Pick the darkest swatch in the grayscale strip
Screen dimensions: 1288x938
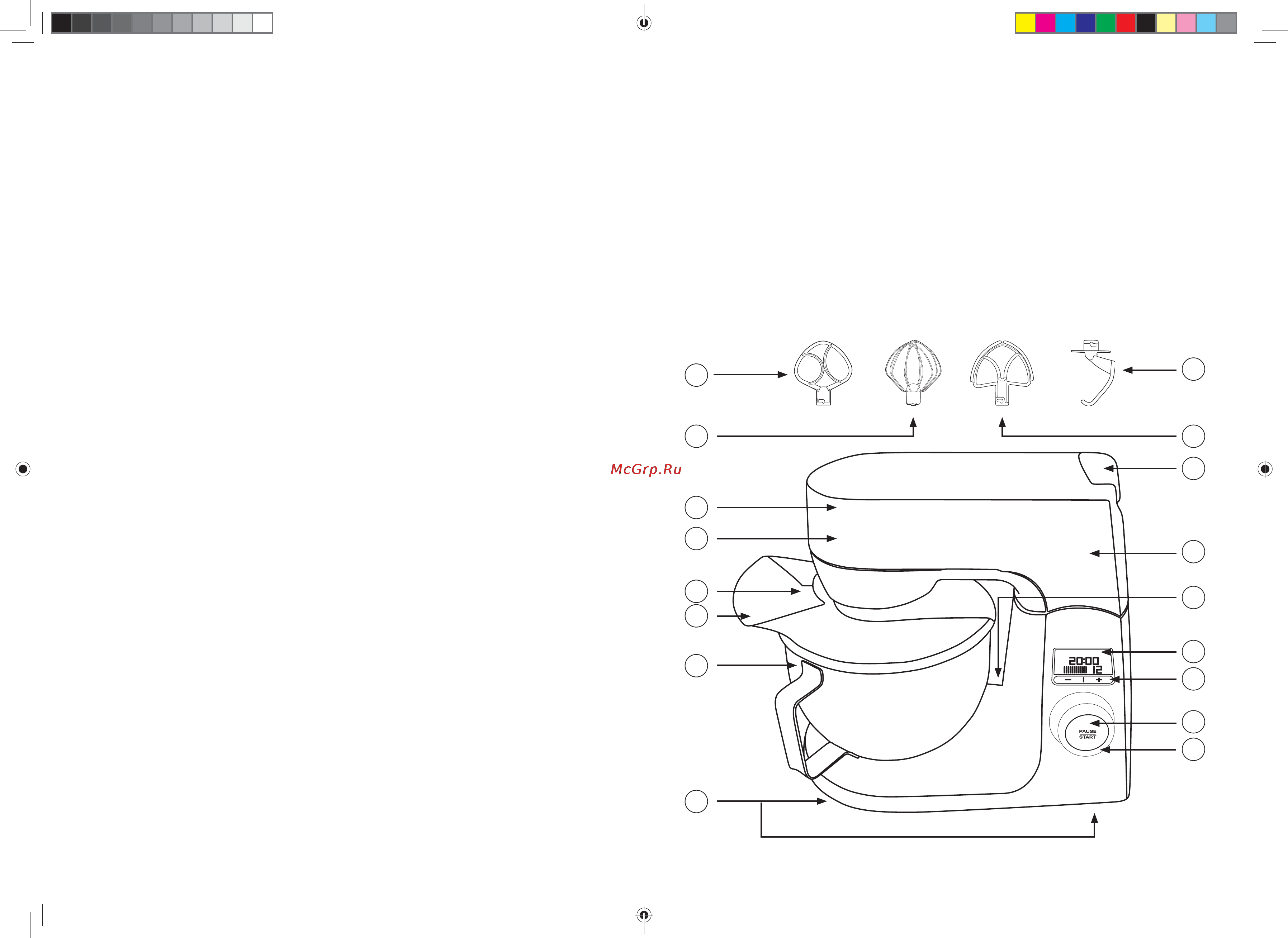pyautogui.click(x=62, y=23)
